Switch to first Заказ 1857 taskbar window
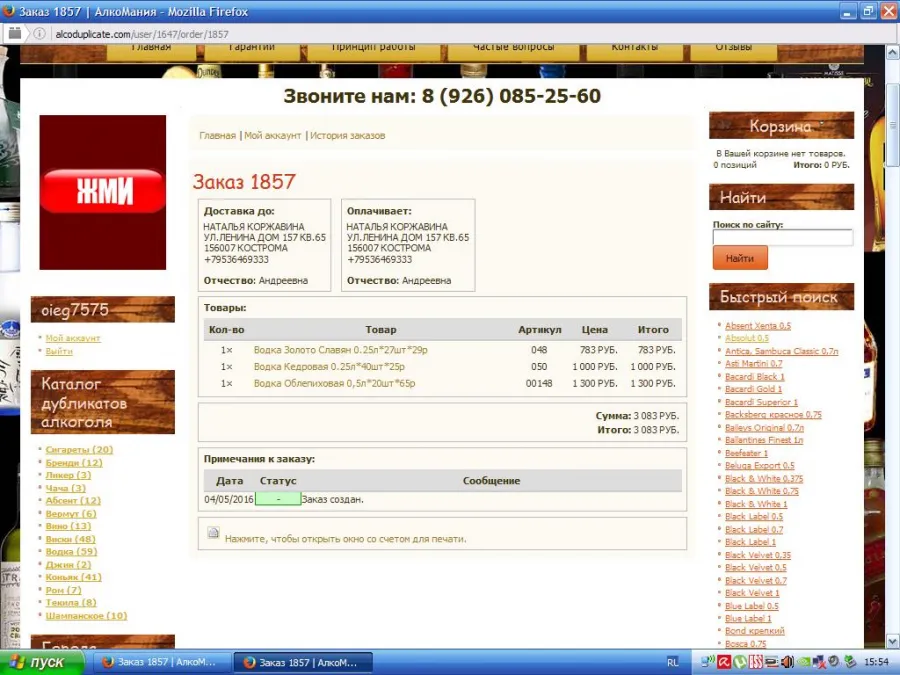 162,662
